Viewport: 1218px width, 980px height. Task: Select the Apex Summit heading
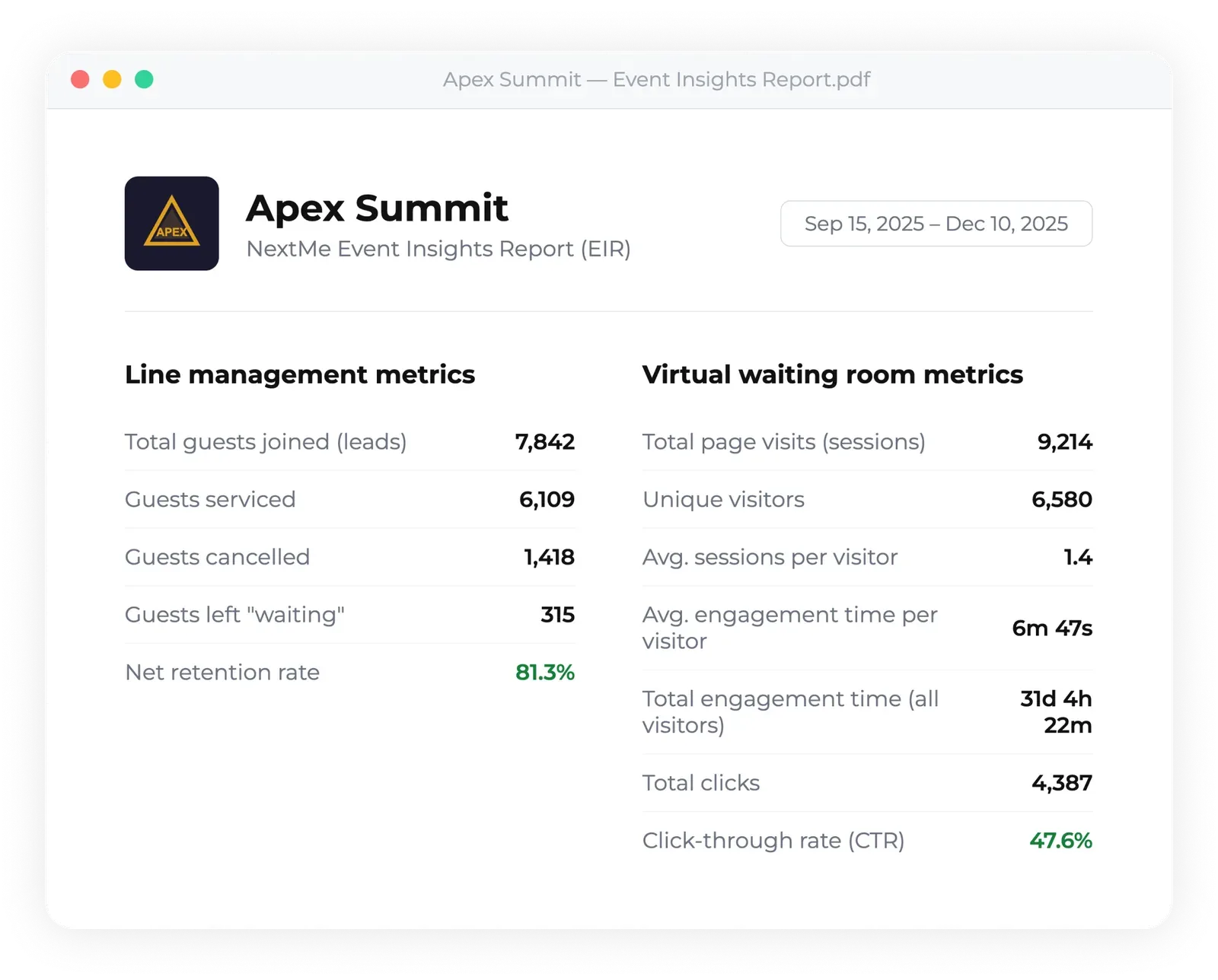coord(377,208)
